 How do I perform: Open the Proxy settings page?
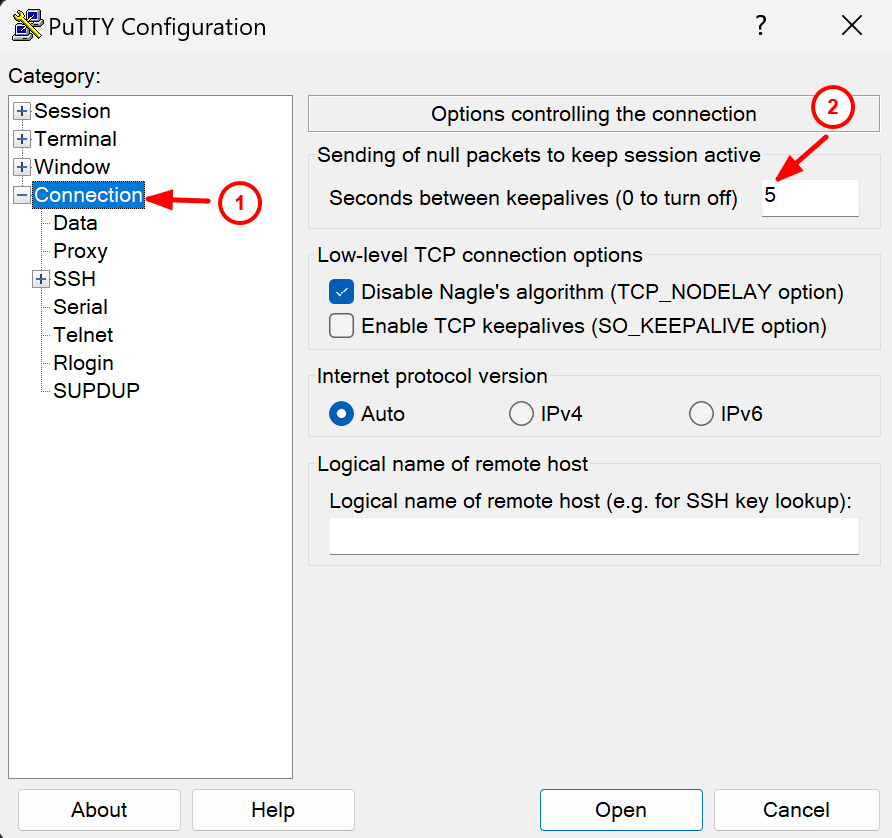(79, 251)
